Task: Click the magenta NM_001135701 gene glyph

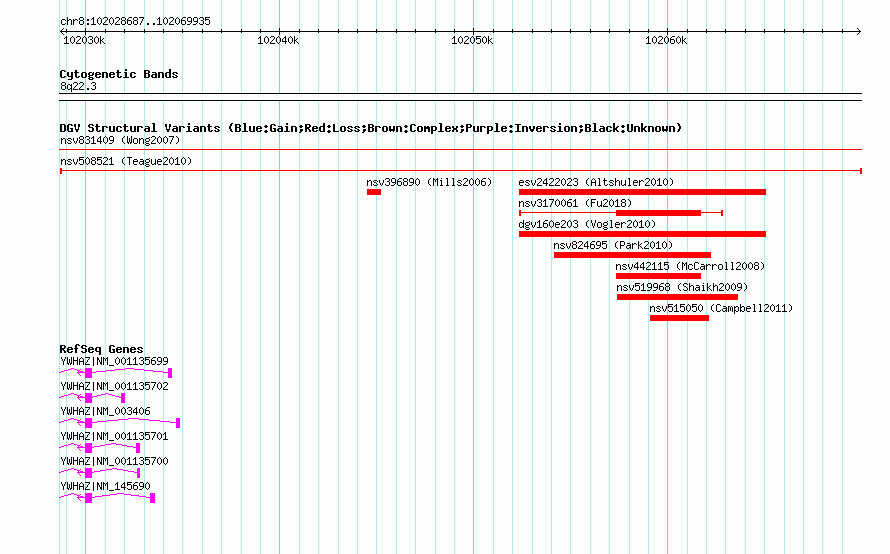Action: click(x=99, y=448)
